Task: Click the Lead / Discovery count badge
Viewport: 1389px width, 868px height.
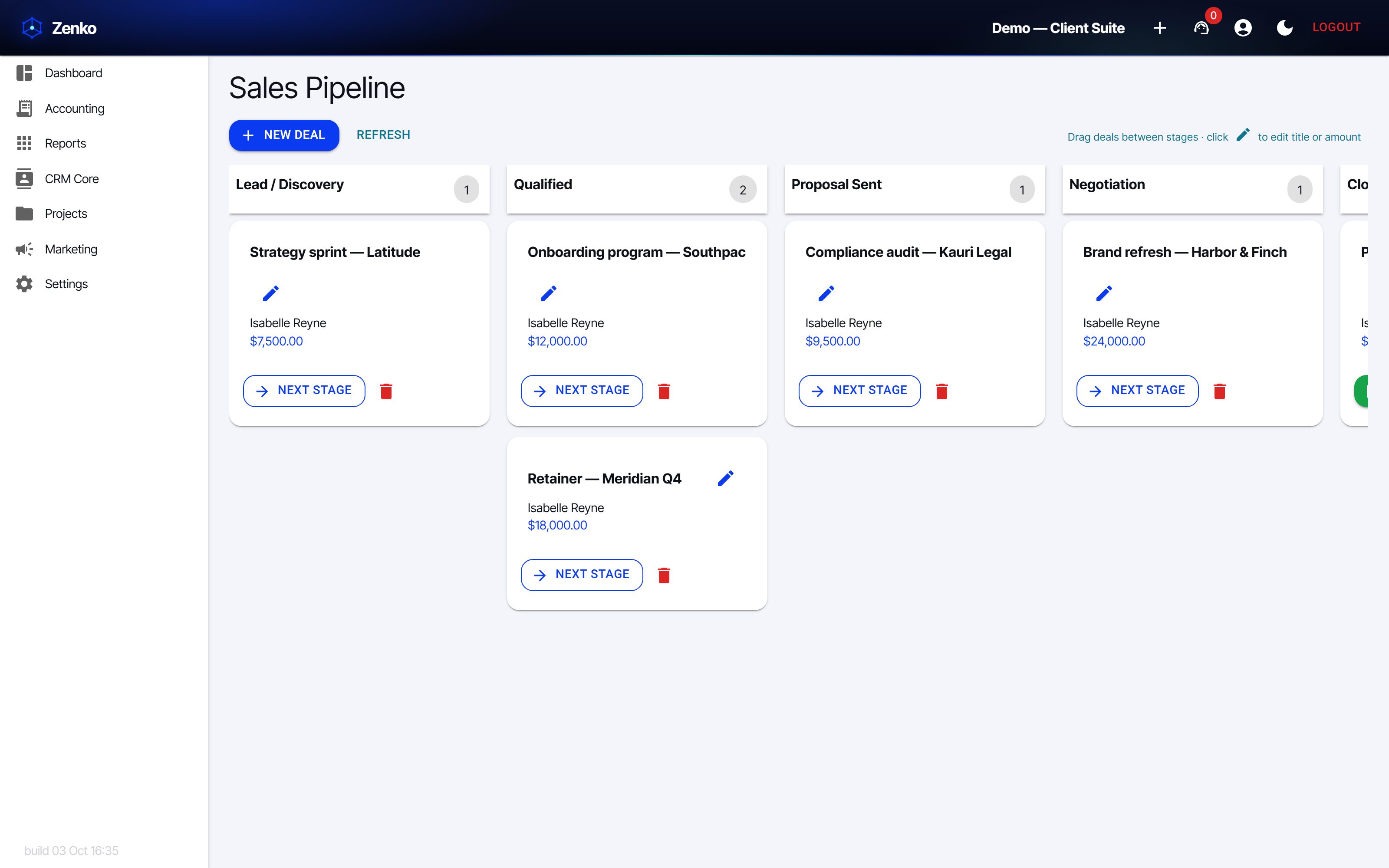Action: tap(467, 190)
